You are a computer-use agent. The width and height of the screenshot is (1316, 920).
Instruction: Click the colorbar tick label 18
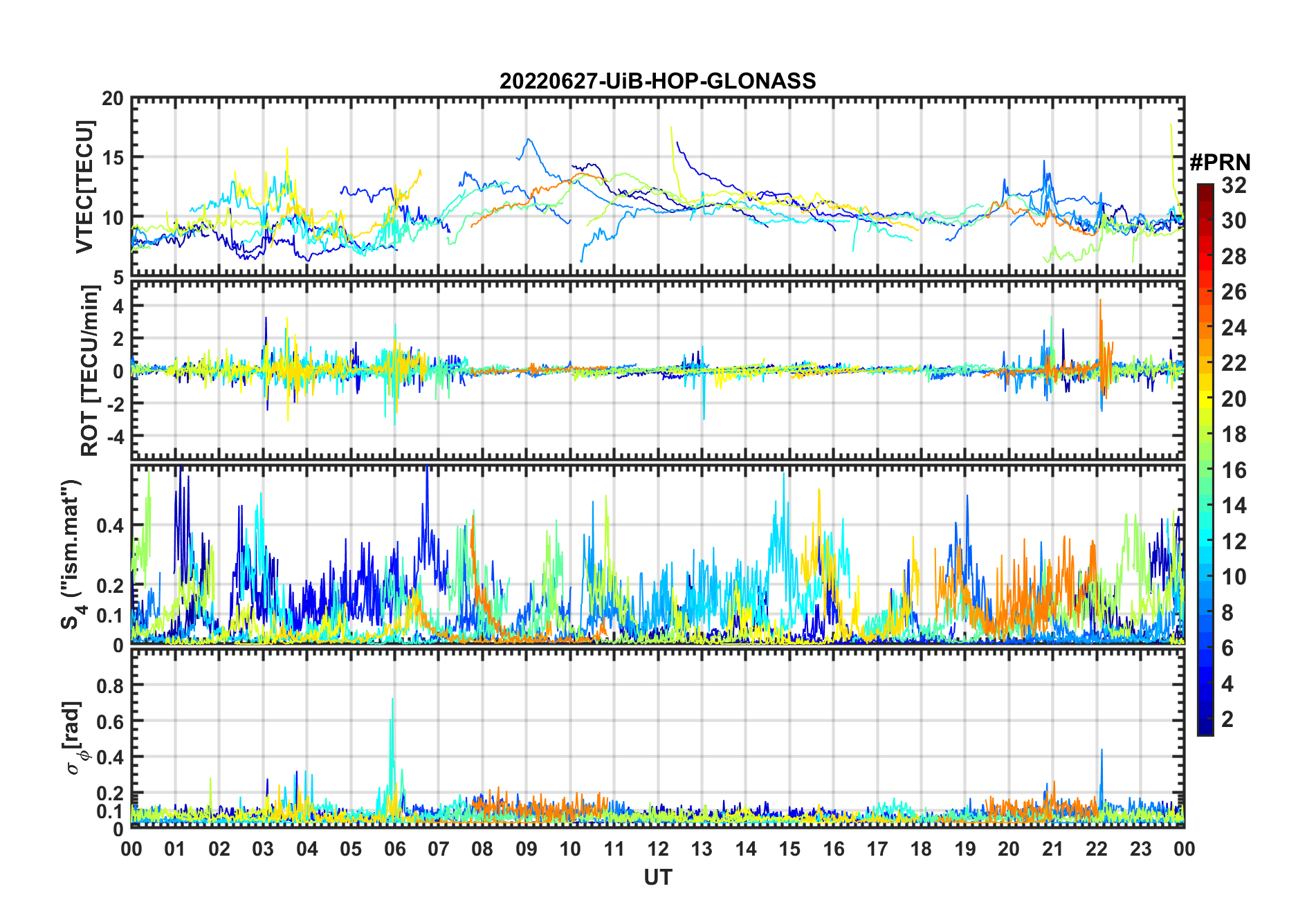point(1234,434)
